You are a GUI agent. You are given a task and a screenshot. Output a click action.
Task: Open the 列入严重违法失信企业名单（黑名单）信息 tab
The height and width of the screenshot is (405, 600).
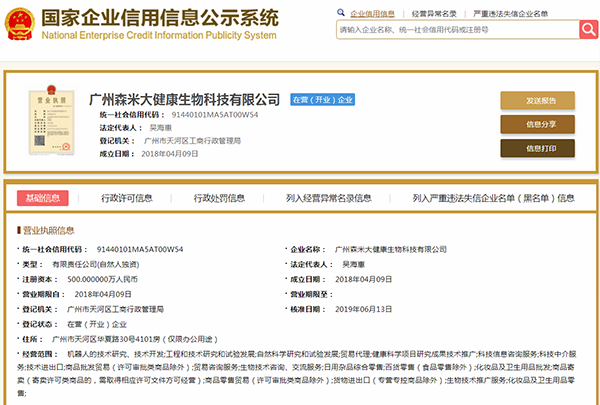(493, 198)
